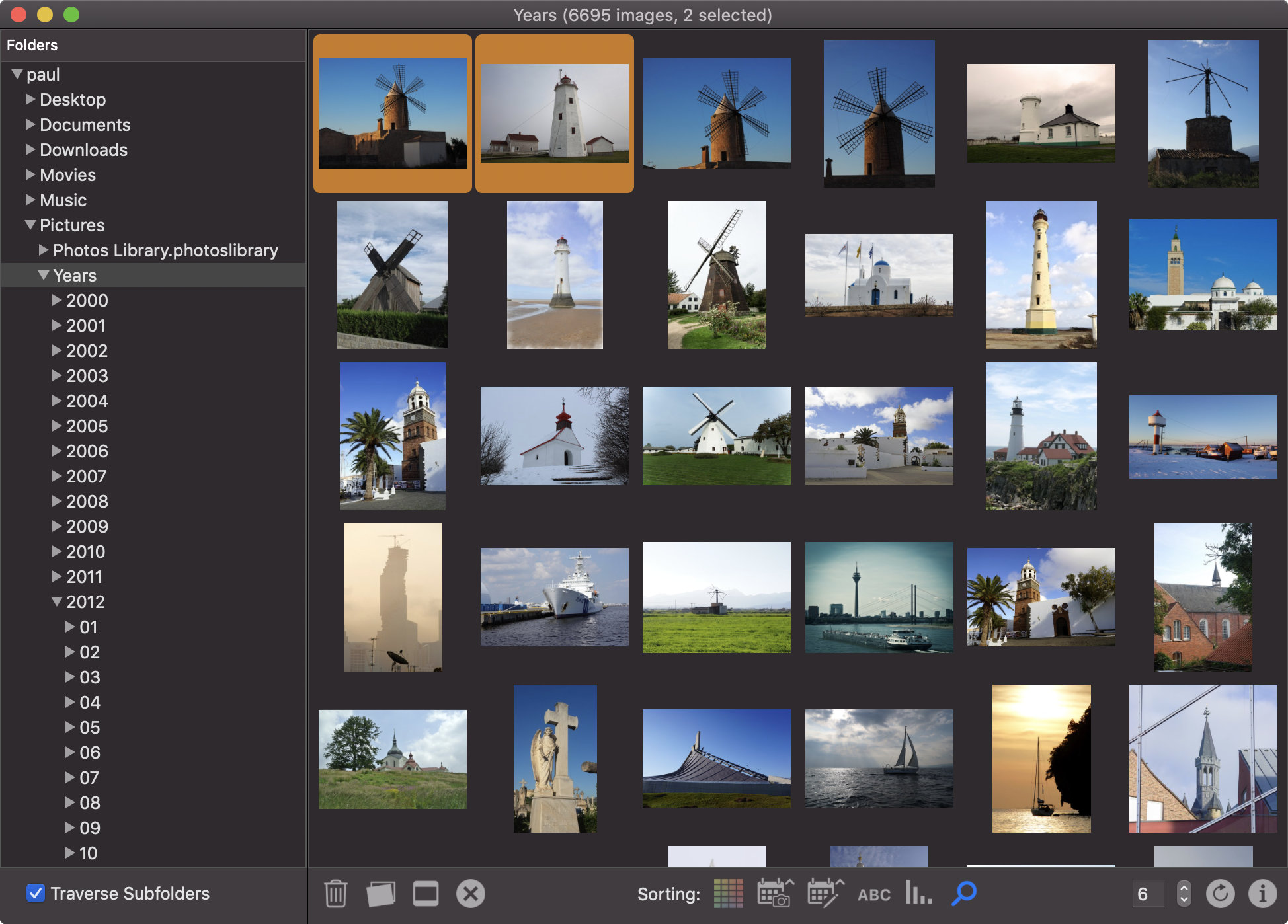
Task: Select the lighthouse on rocky cliff thumbnail
Action: click(1041, 436)
